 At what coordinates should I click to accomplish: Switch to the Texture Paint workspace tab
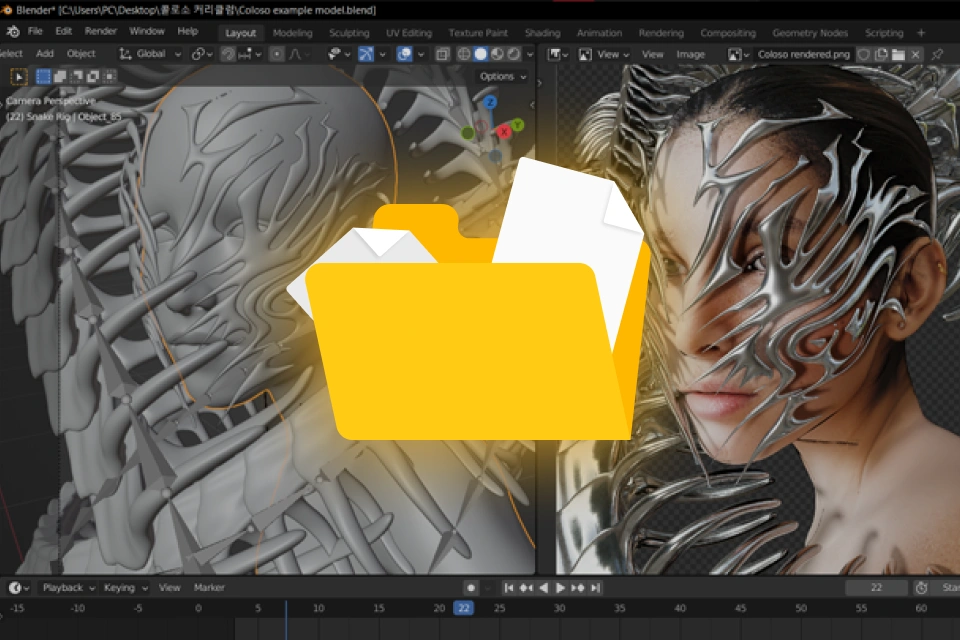(x=478, y=33)
